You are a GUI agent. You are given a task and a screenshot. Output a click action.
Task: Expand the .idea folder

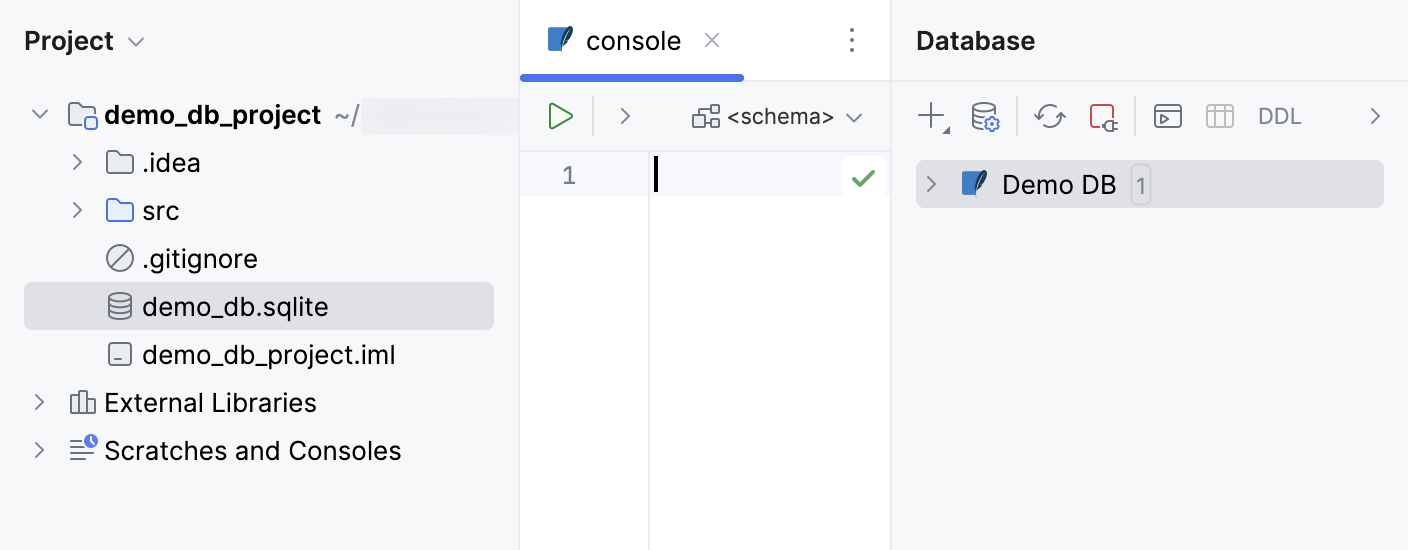click(77, 163)
